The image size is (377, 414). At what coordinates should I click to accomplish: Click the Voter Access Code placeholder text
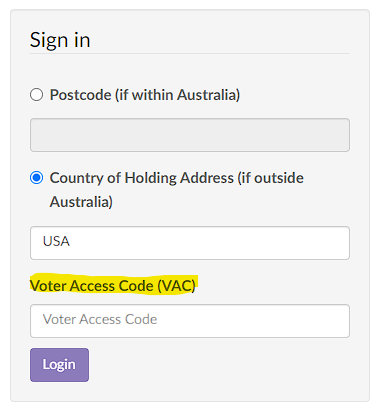[x=100, y=319]
